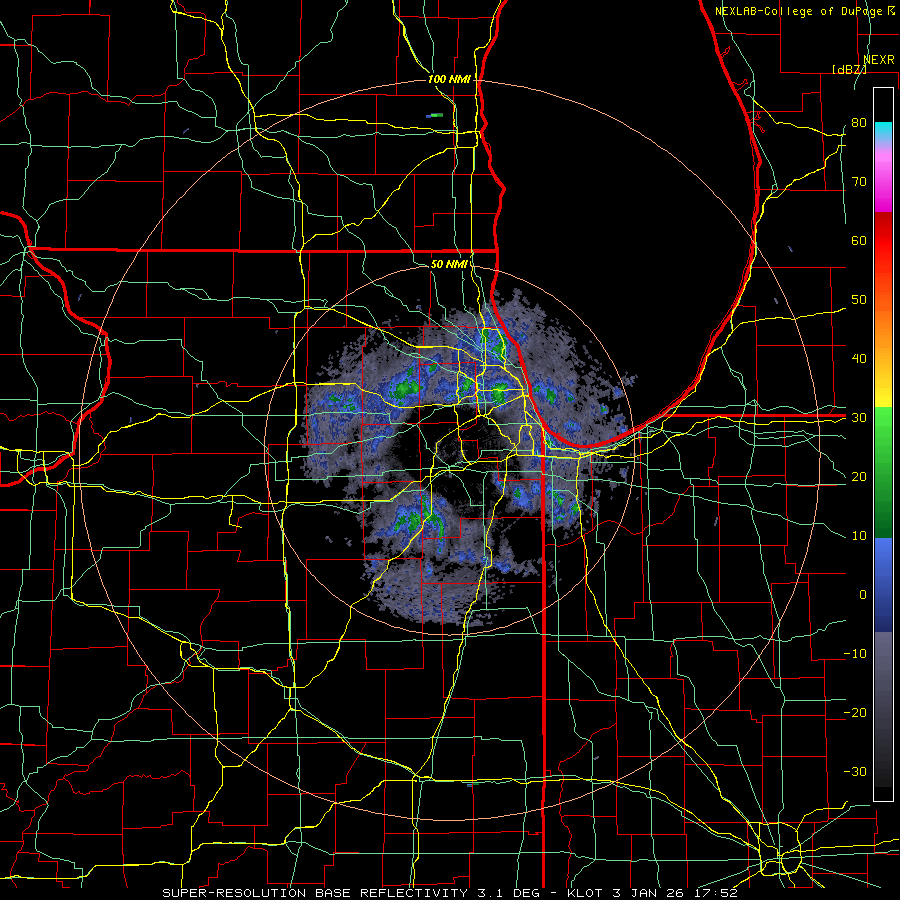Click the '100 NMI' range ring label
The image size is (900, 900).
[449, 79]
